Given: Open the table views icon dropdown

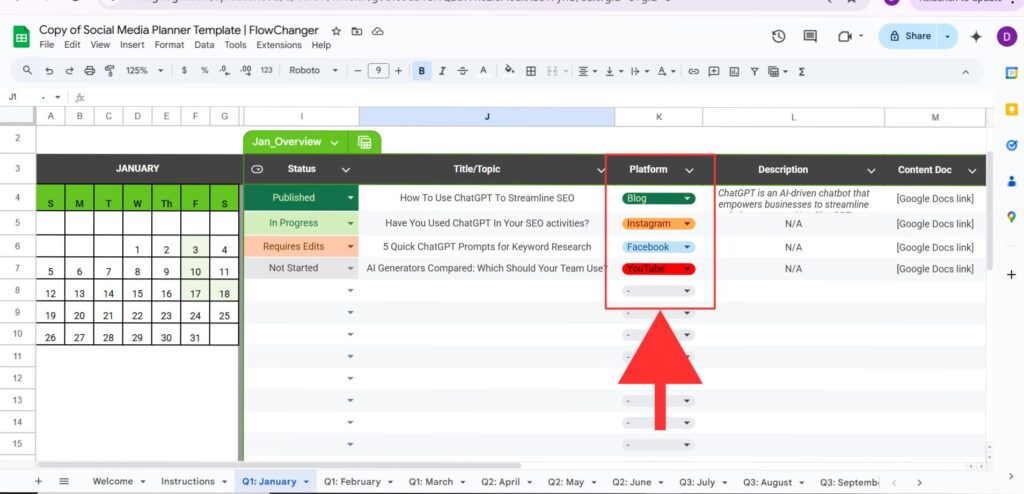Looking at the screenshot, I should click(x=777, y=71).
